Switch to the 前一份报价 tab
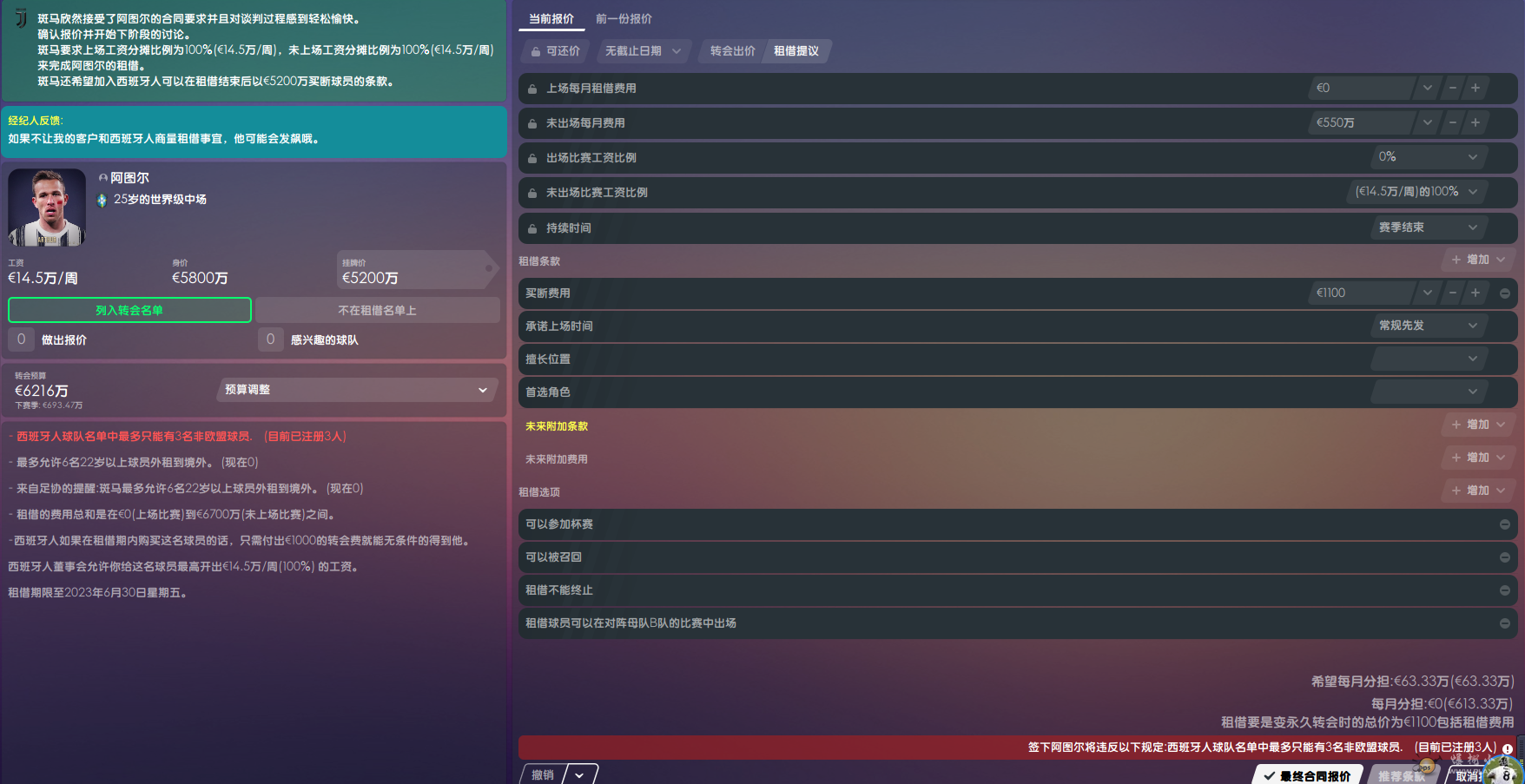1525x784 pixels. point(624,19)
